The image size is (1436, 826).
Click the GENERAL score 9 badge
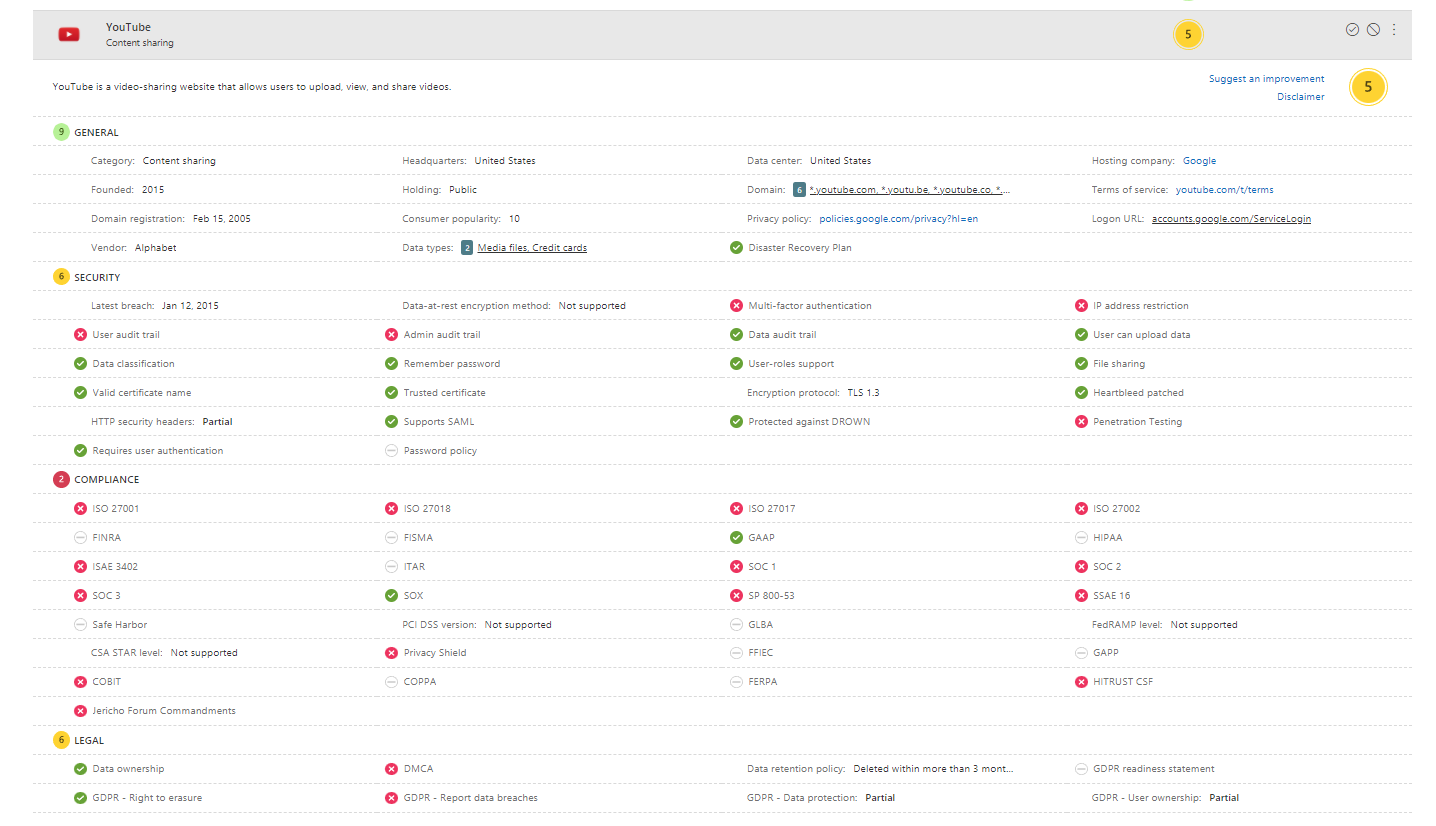(61, 132)
